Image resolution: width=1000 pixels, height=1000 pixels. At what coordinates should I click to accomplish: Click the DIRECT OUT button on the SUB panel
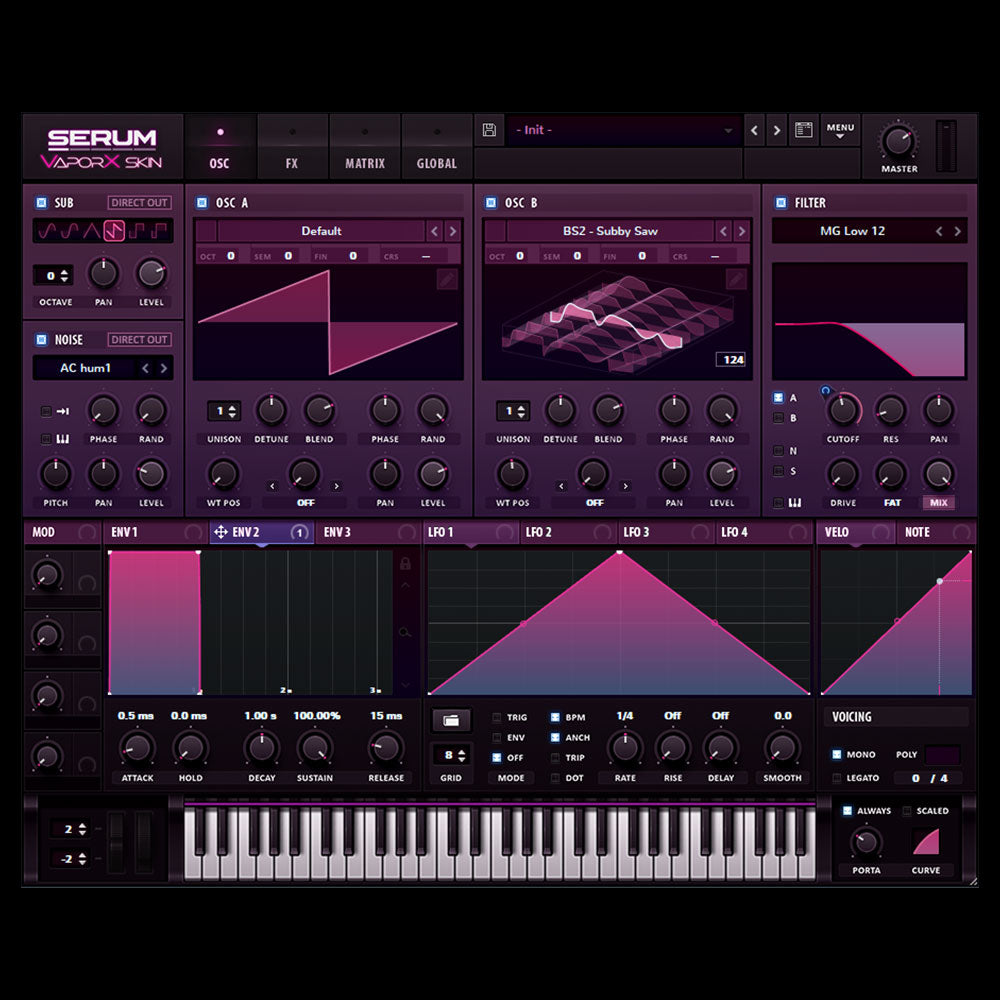pyautogui.click(x=139, y=201)
